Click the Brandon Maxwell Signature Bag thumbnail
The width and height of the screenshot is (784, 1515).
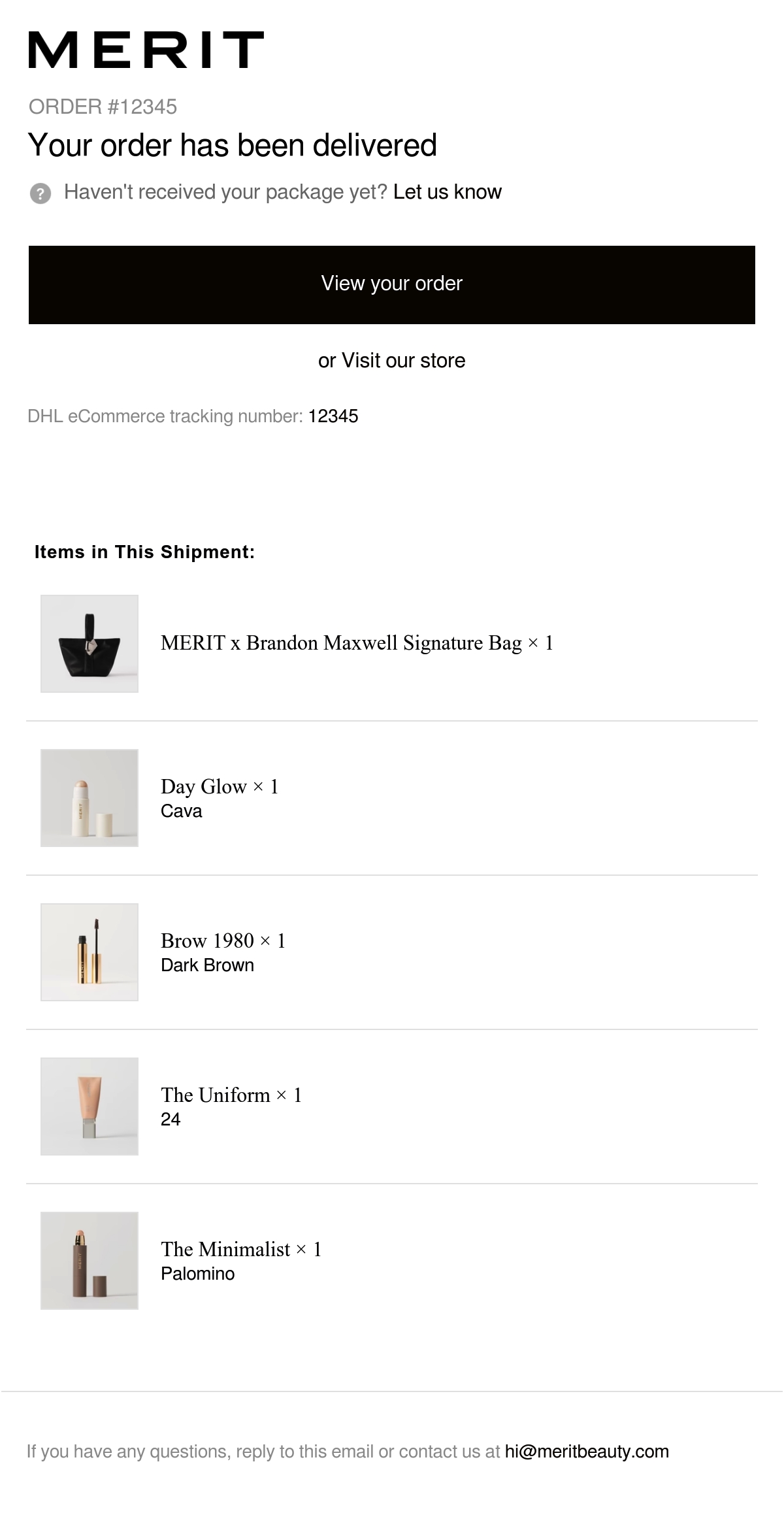90,644
